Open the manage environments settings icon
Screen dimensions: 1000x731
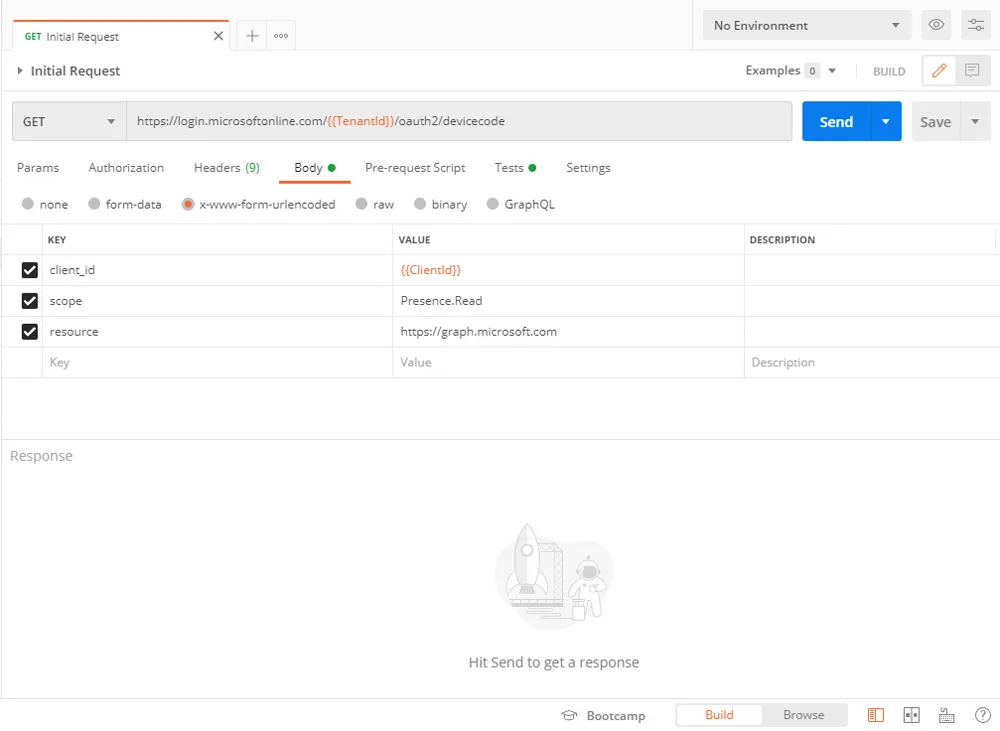(x=976, y=25)
